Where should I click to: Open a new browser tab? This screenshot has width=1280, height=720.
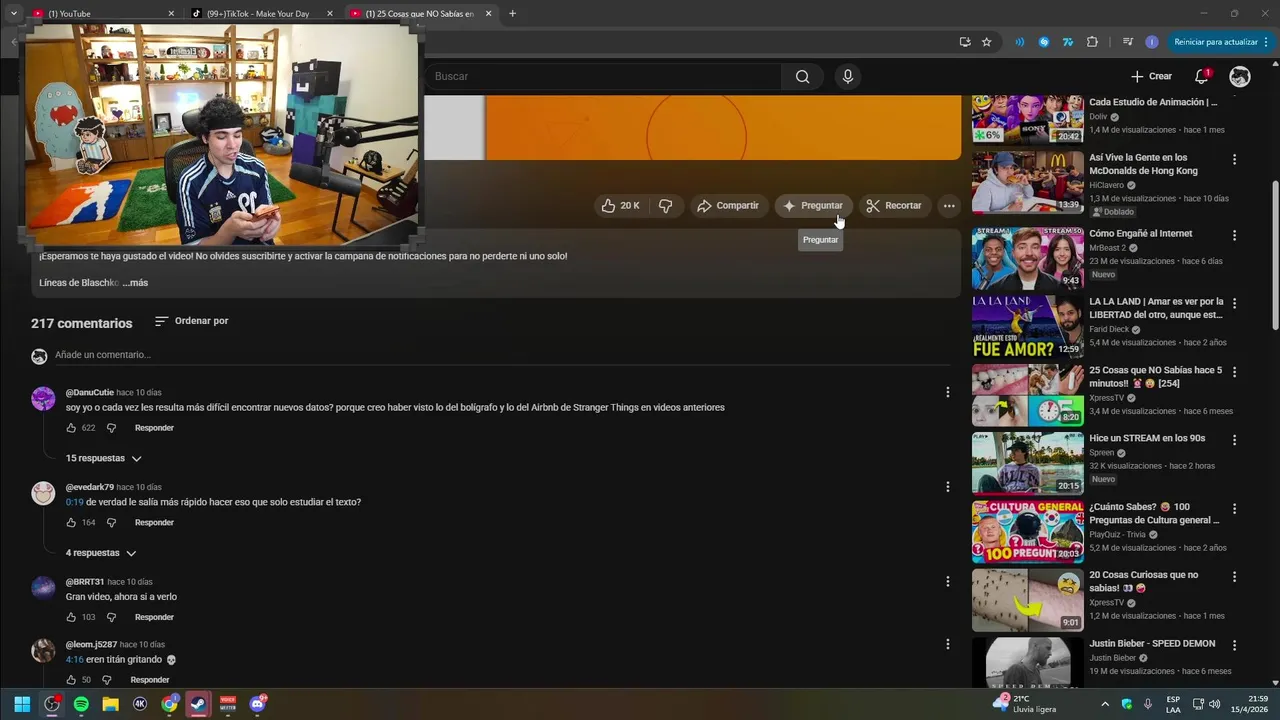coord(512,14)
